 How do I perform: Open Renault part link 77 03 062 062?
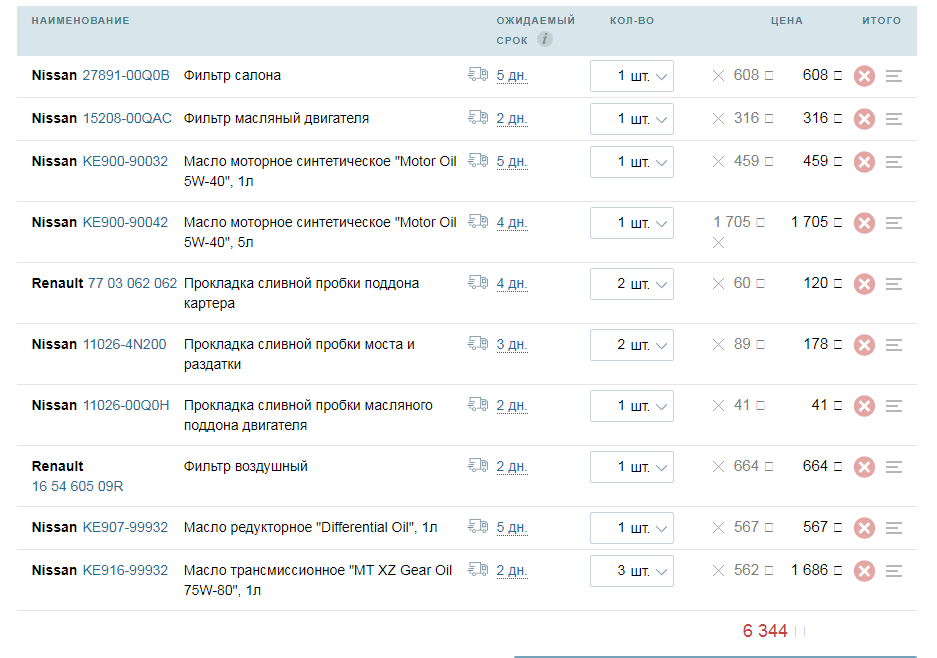[x=133, y=283]
